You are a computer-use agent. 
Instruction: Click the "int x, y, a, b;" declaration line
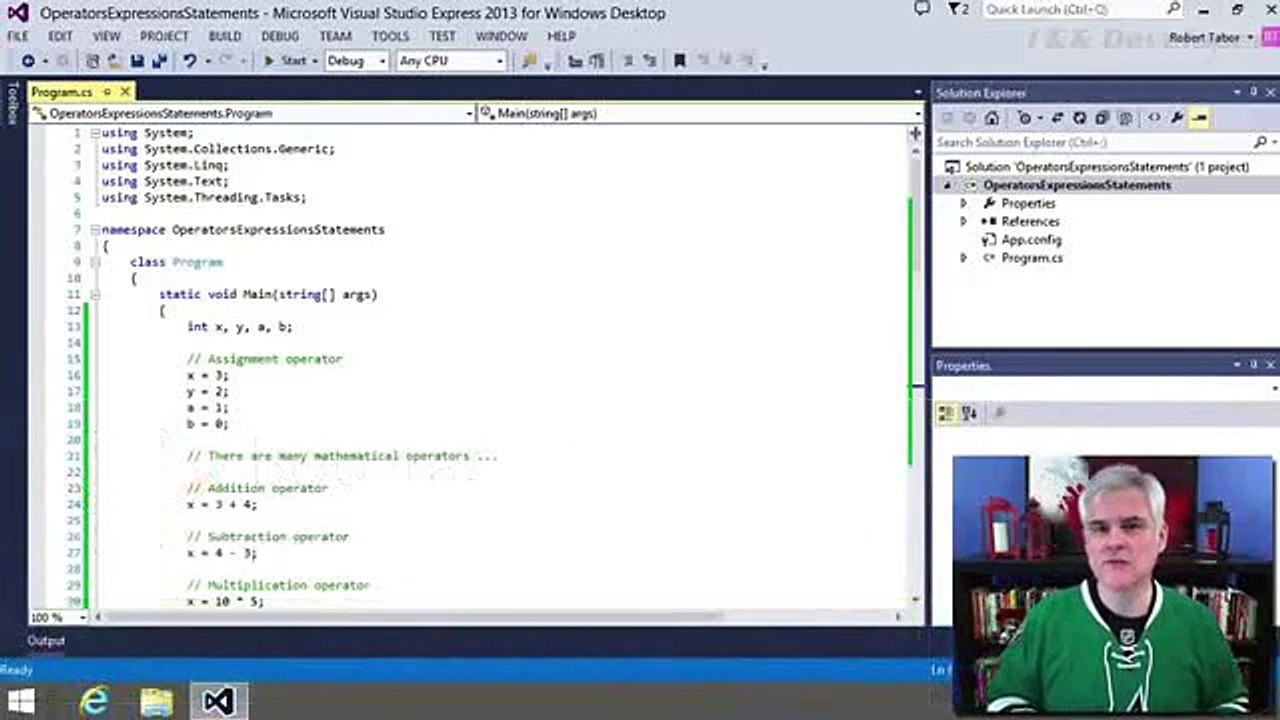(240, 327)
